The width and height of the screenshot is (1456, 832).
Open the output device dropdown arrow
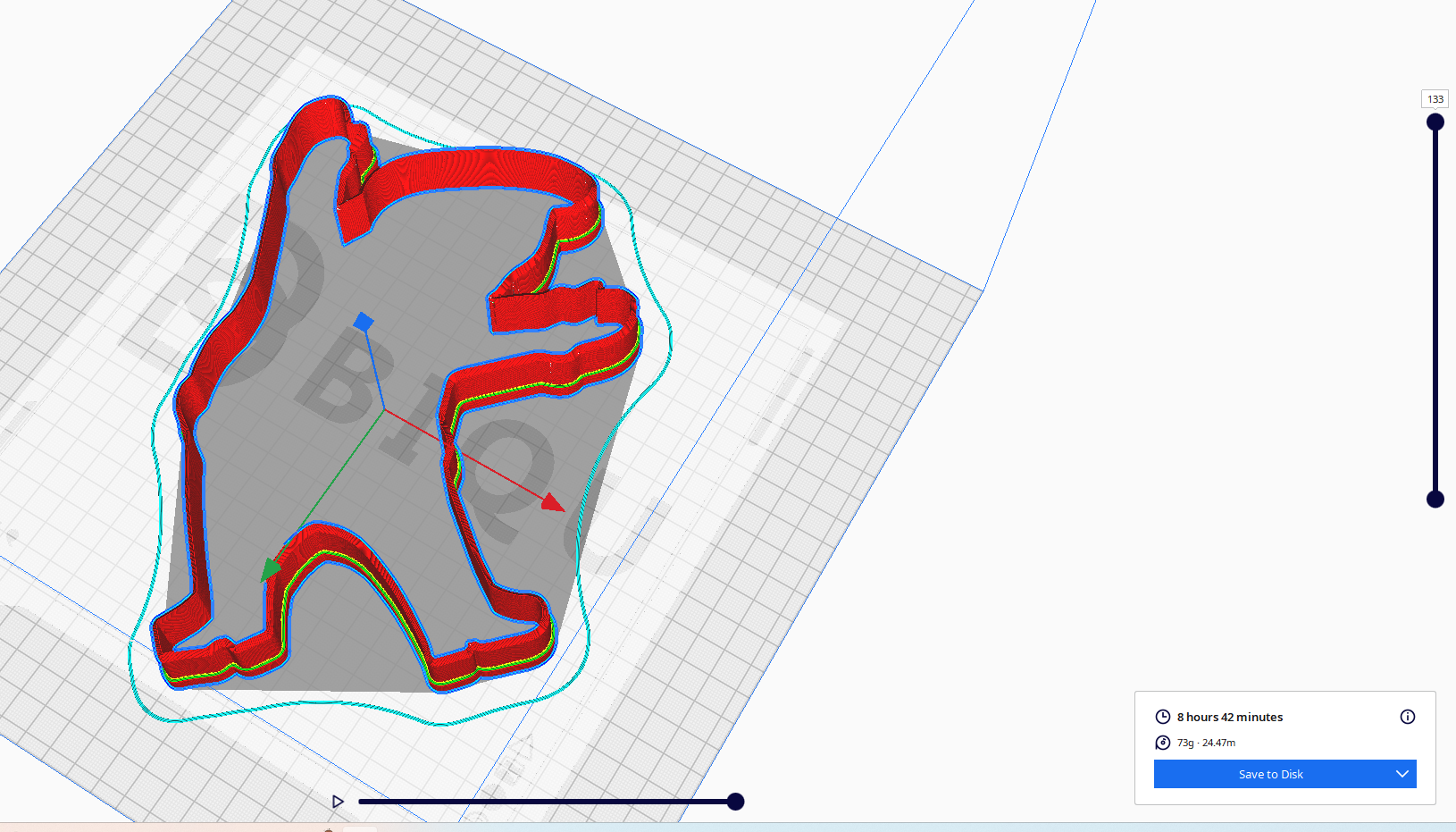pyautogui.click(x=1402, y=774)
